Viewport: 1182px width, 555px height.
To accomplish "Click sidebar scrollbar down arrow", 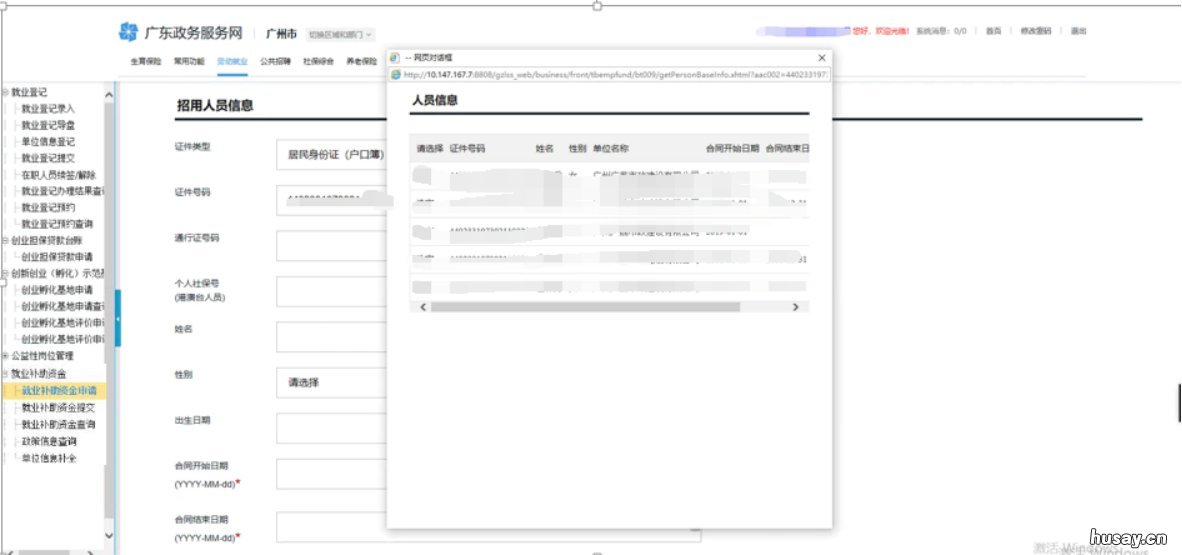I will coord(109,535).
